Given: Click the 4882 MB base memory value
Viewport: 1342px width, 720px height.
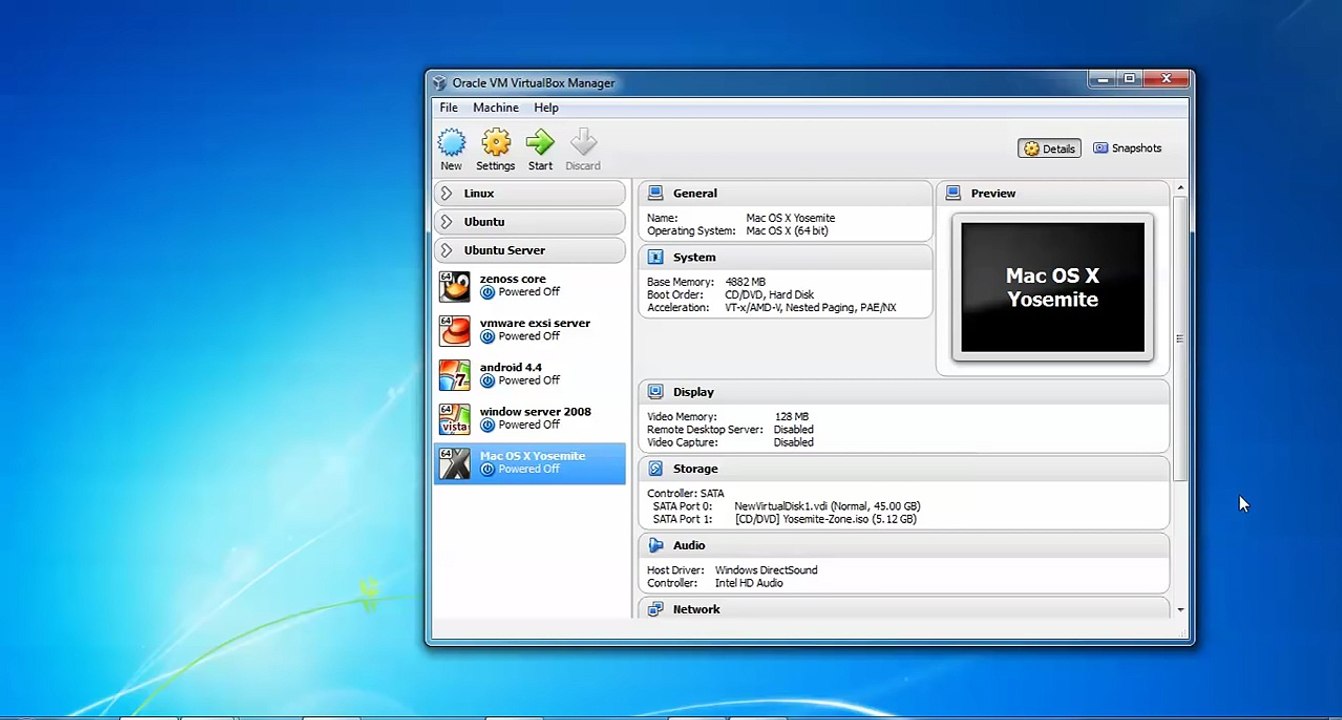Looking at the screenshot, I should tap(745, 282).
